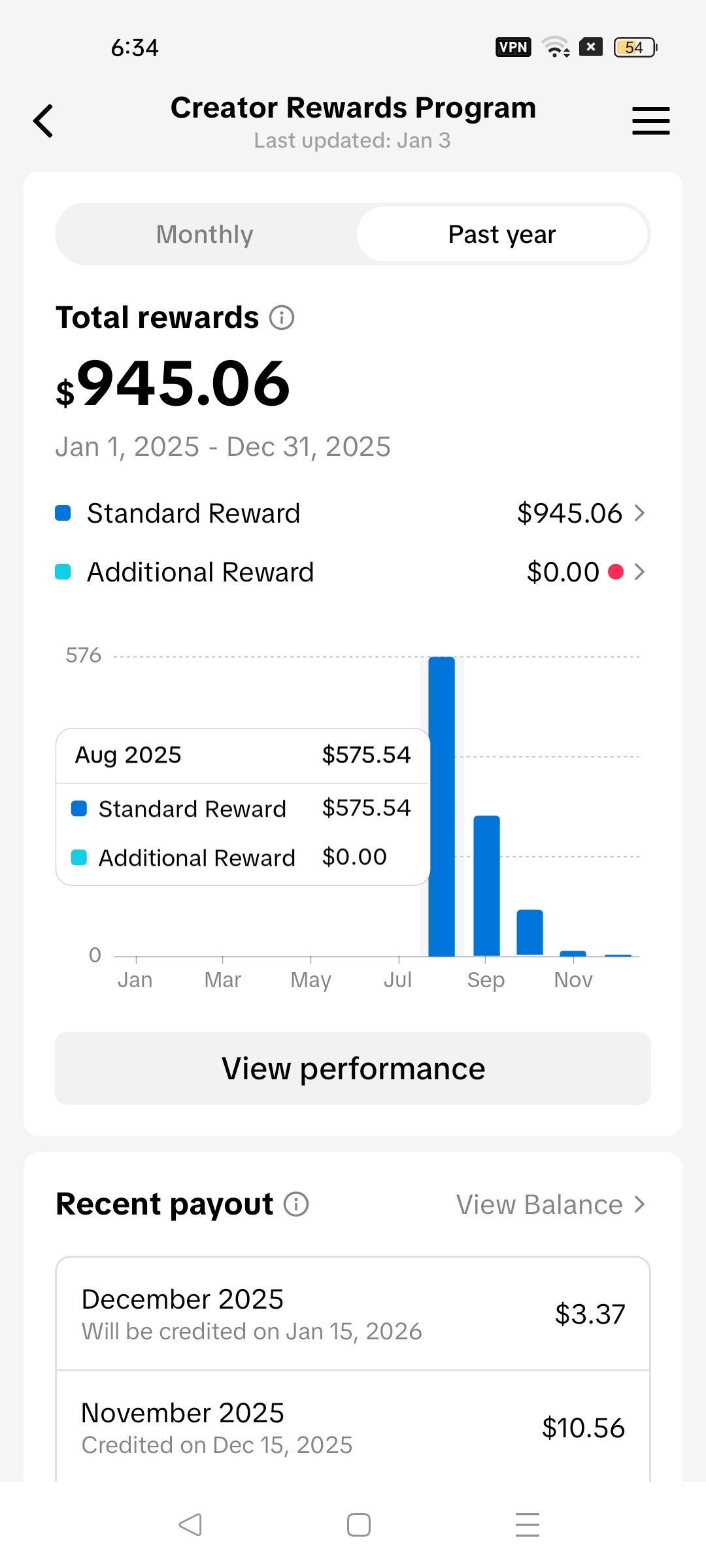This screenshot has height=1568, width=706.
Task: Open the hamburger menu icon
Action: (x=650, y=122)
